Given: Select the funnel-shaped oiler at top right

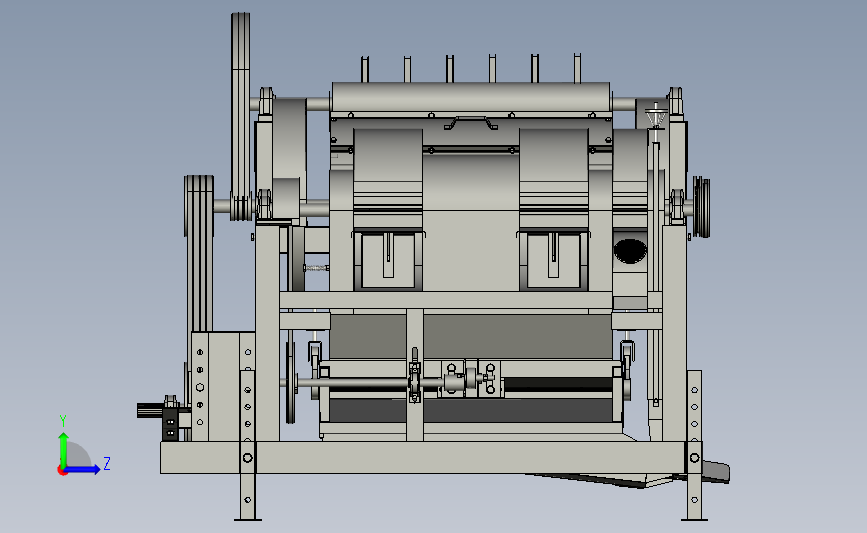Looking at the screenshot, I should tap(656, 116).
